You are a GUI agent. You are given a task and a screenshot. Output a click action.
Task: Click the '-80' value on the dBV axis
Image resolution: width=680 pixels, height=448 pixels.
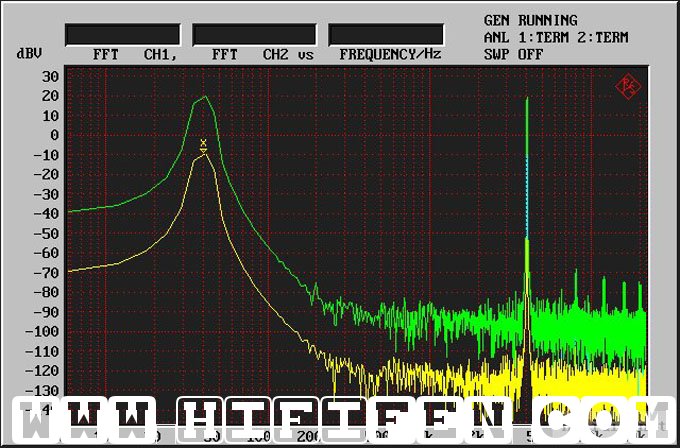[x=46, y=292]
